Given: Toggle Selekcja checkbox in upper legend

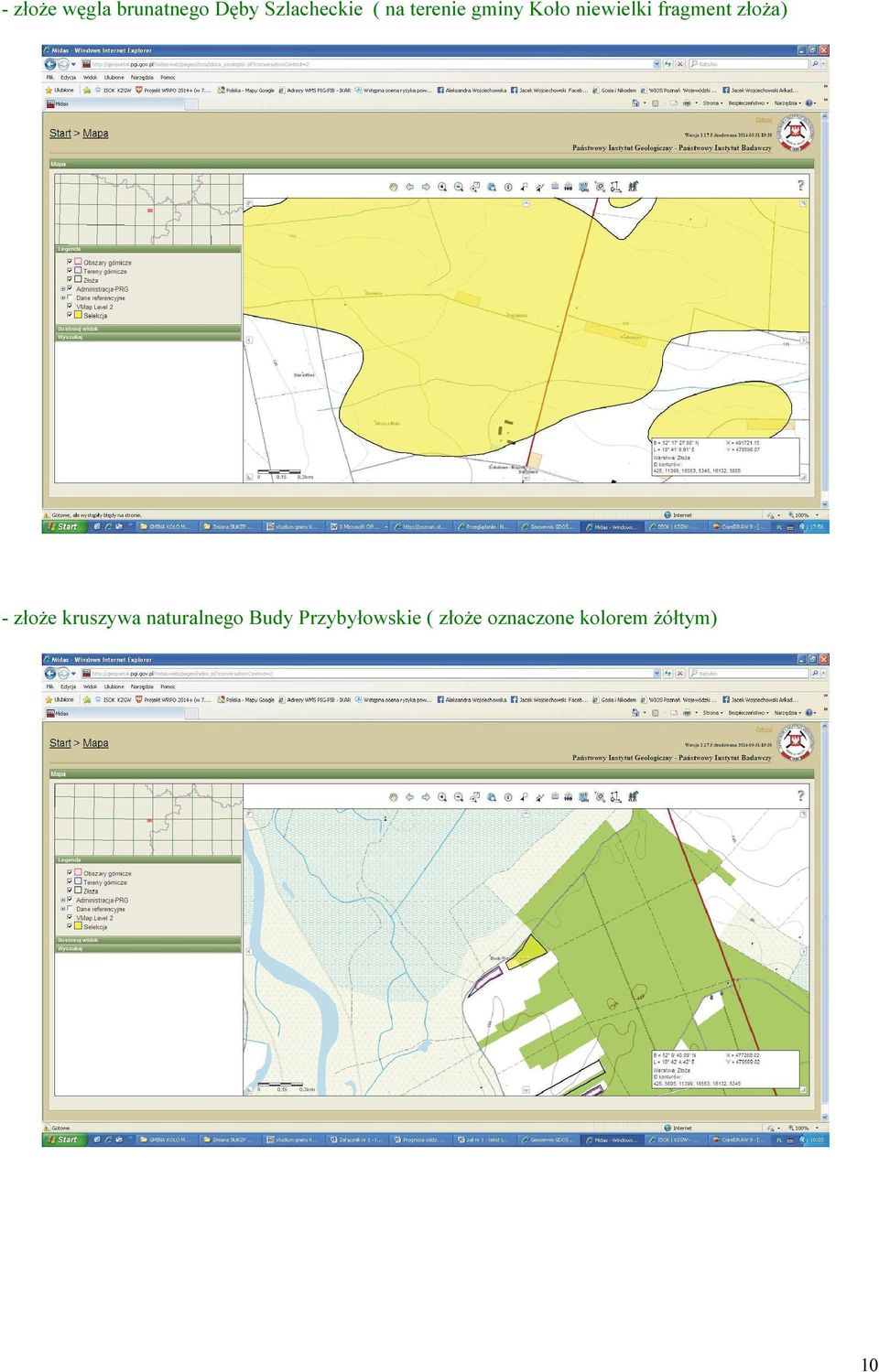Looking at the screenshot, I should 70,315.
